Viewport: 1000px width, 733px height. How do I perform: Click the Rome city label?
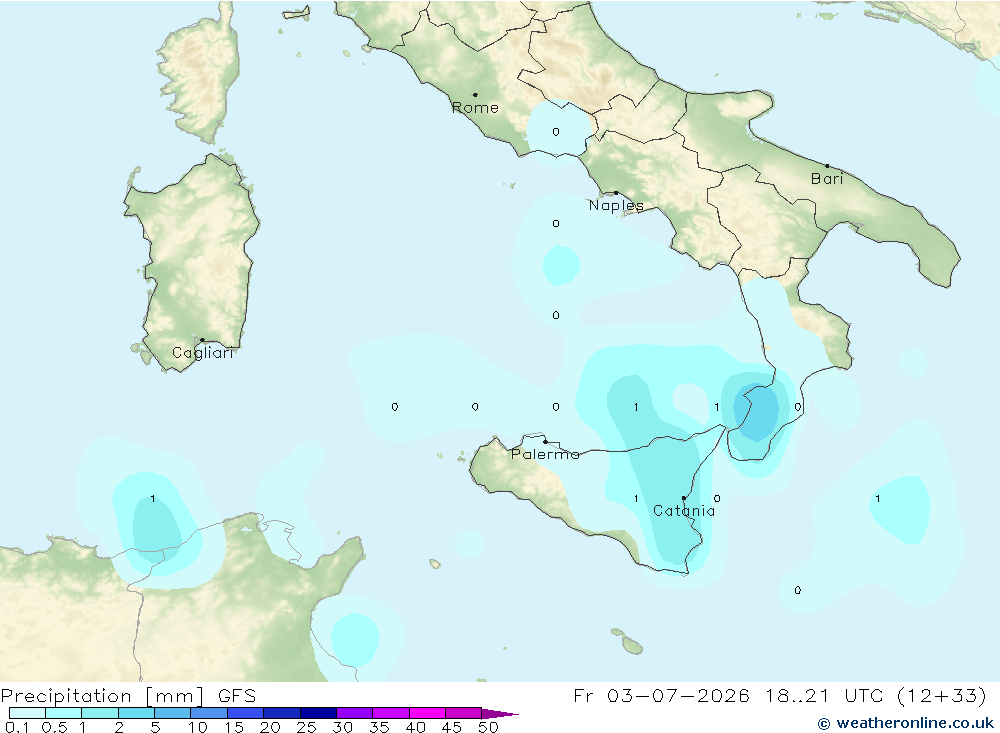(x=475, y=108)
